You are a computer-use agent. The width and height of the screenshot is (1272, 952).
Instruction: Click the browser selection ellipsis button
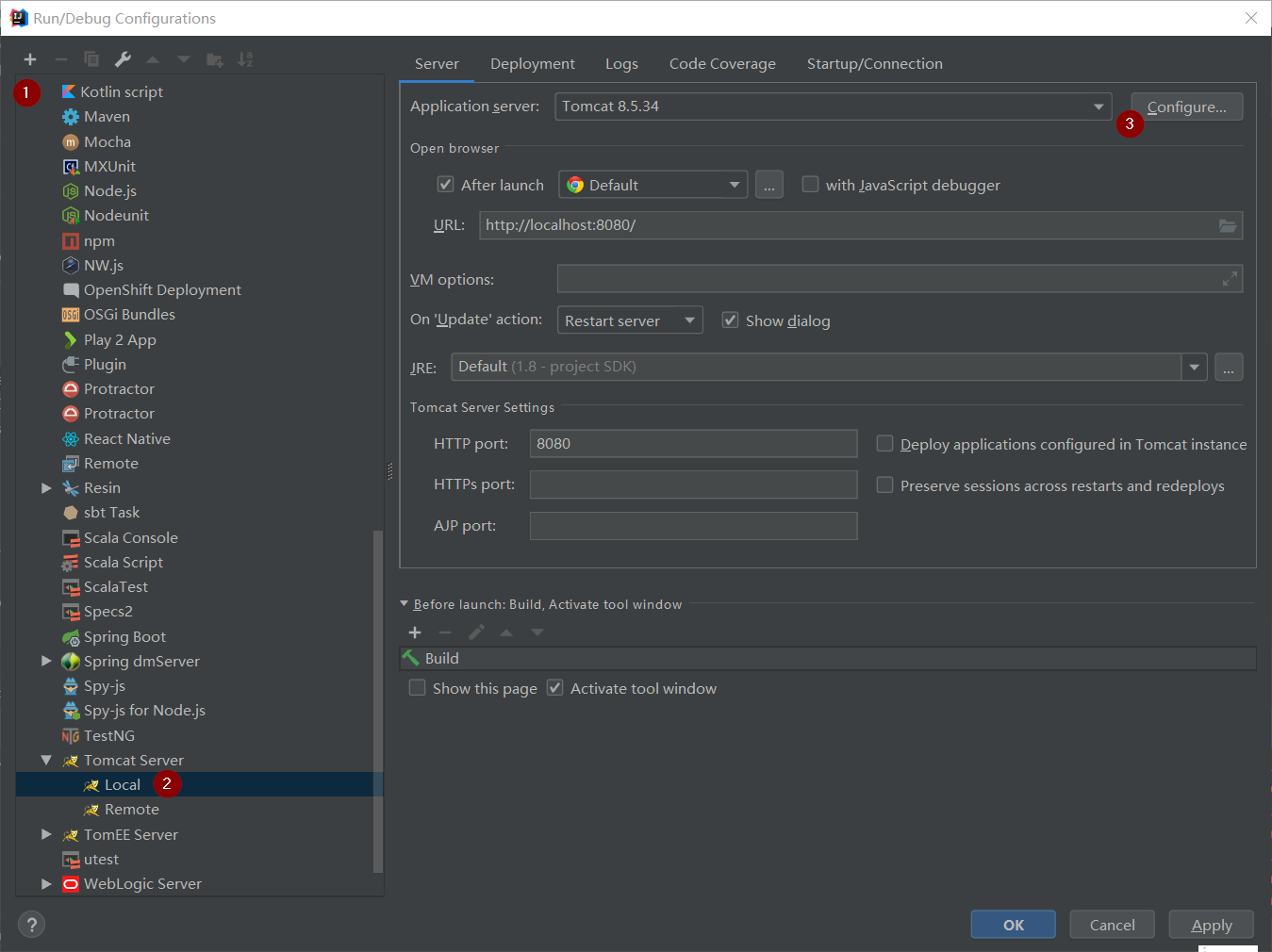tap(769, 185)
